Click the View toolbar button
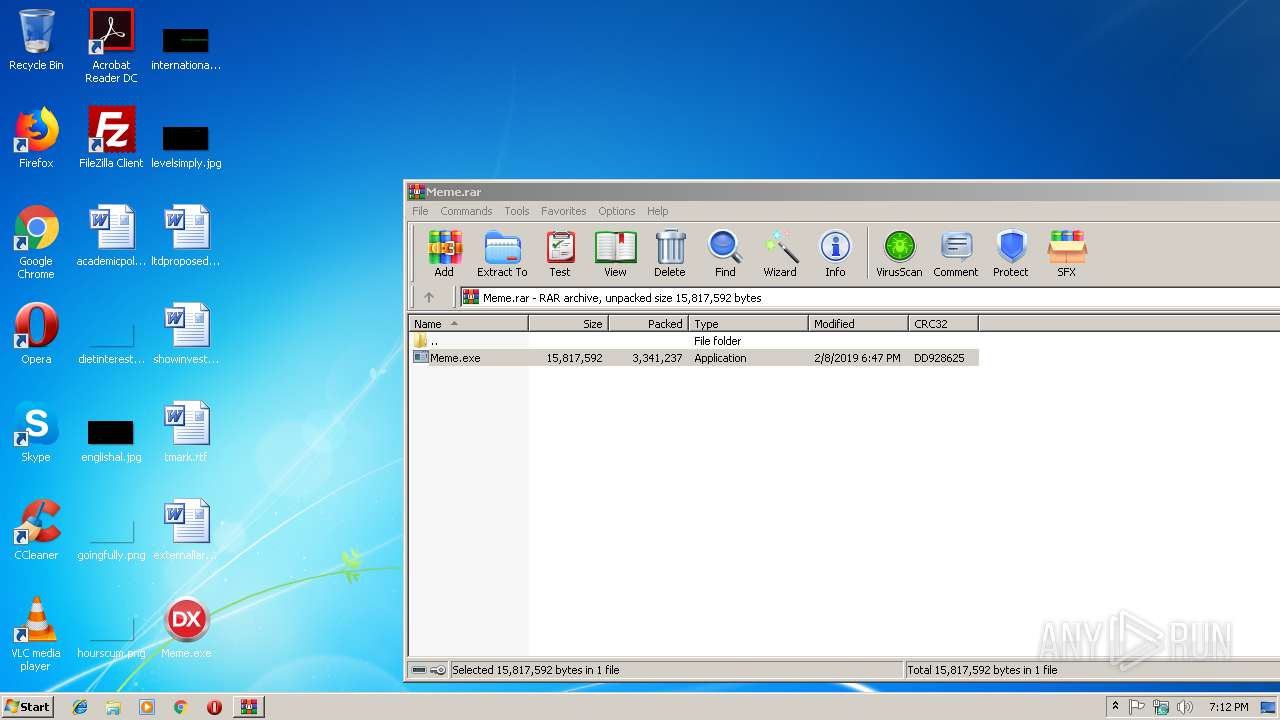1280x720 pixels. click(615, 253)
